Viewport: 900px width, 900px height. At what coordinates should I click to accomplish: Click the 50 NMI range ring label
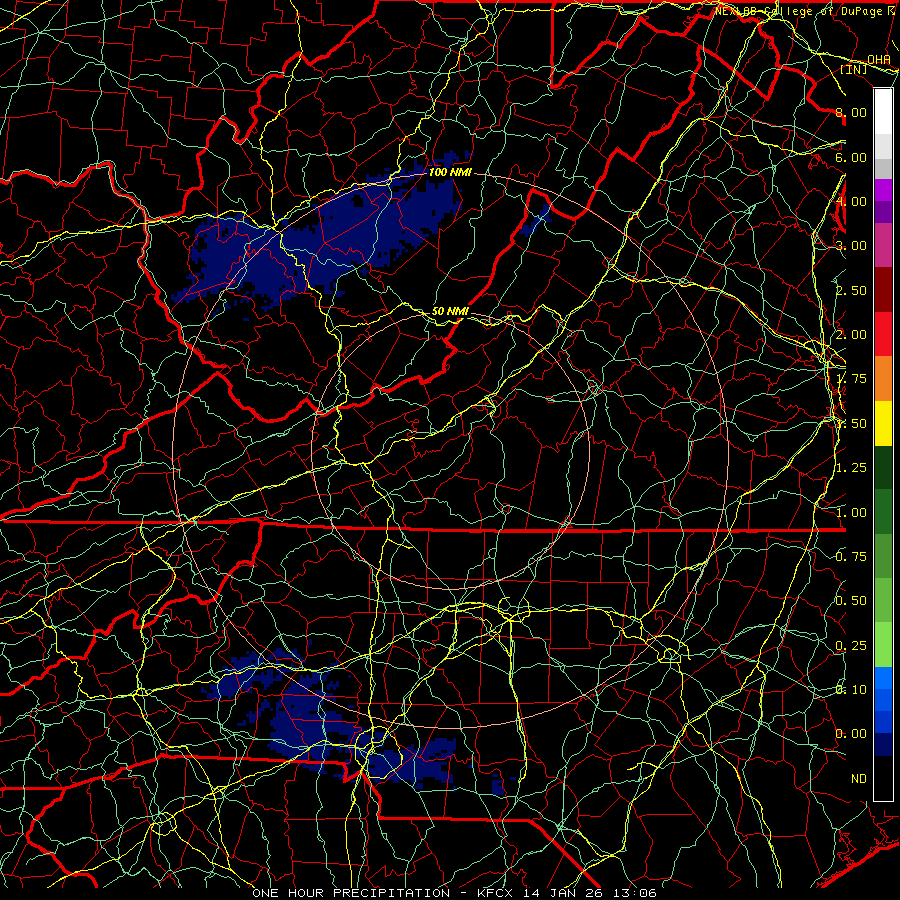[x=450, y=311]
